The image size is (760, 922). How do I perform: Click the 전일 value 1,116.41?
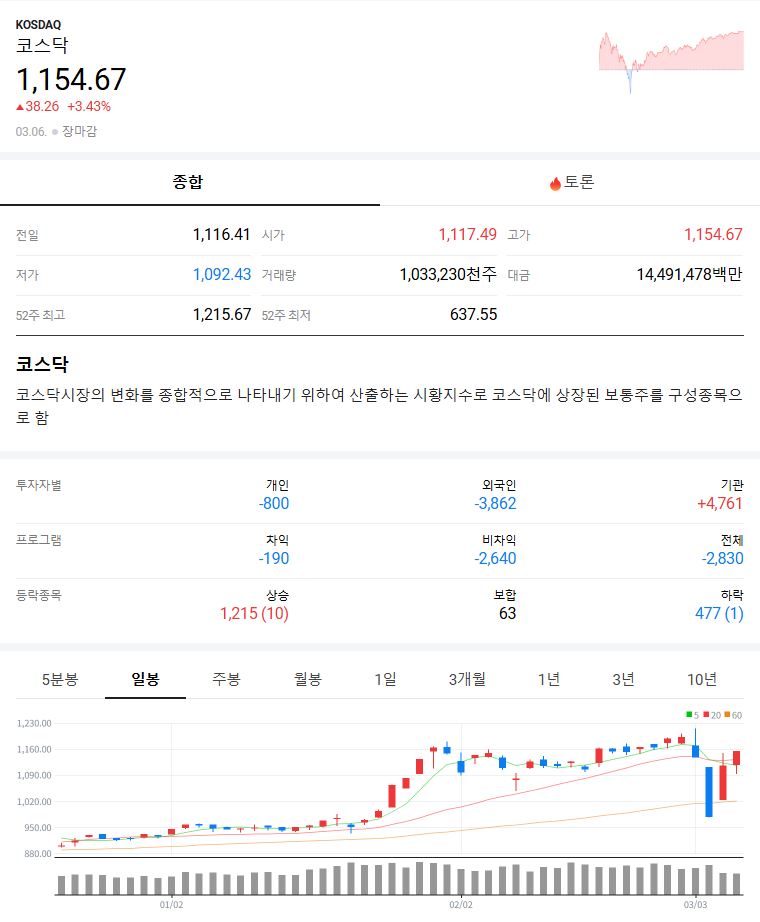(222, 235)
